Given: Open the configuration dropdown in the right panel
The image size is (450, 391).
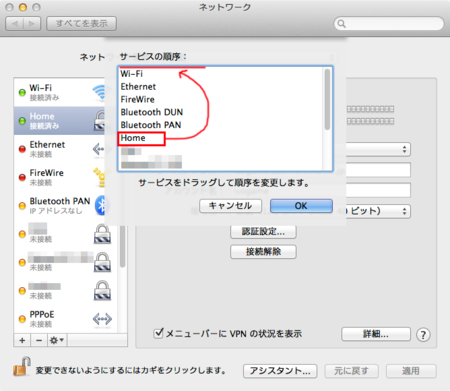Looking at the screenshot, I should click(378, 149).
